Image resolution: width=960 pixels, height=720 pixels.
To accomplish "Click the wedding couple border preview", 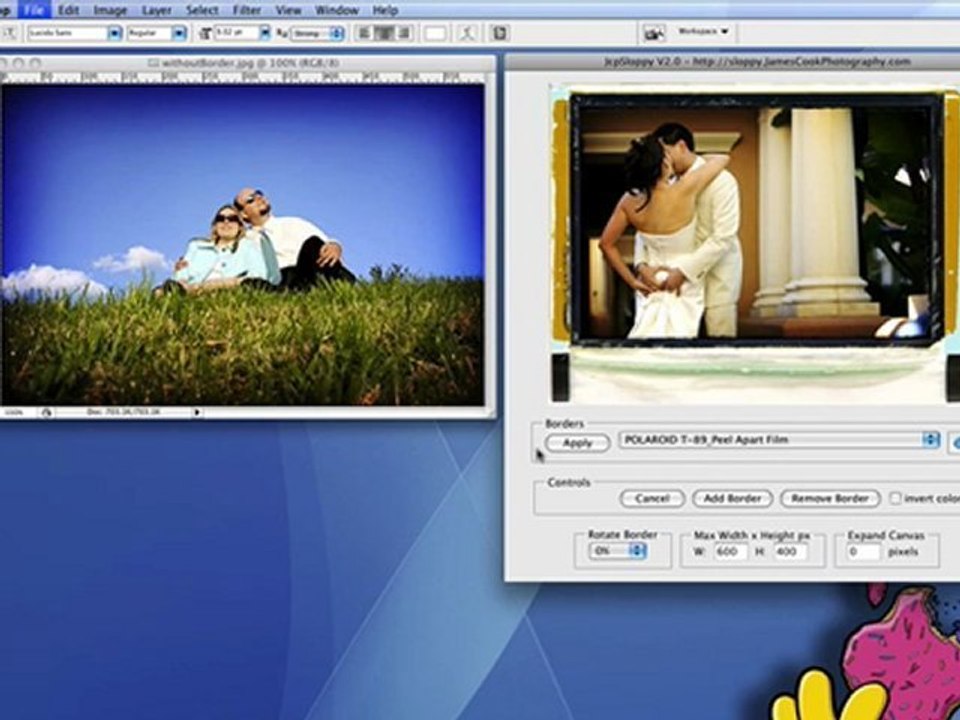I will pyautogui.click(x=754, y=245).
